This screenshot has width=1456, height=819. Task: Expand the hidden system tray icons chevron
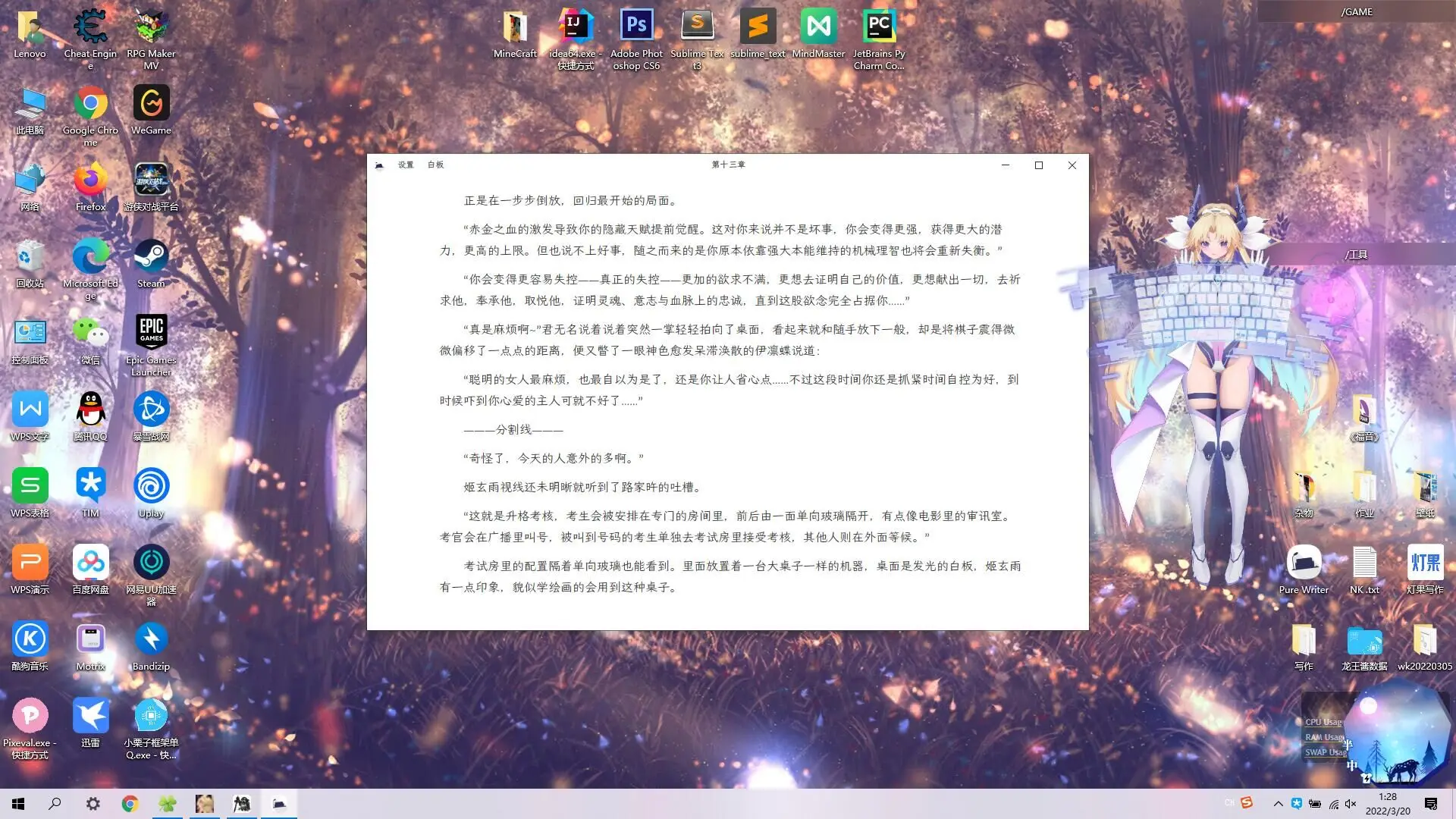coord(1278,804)
